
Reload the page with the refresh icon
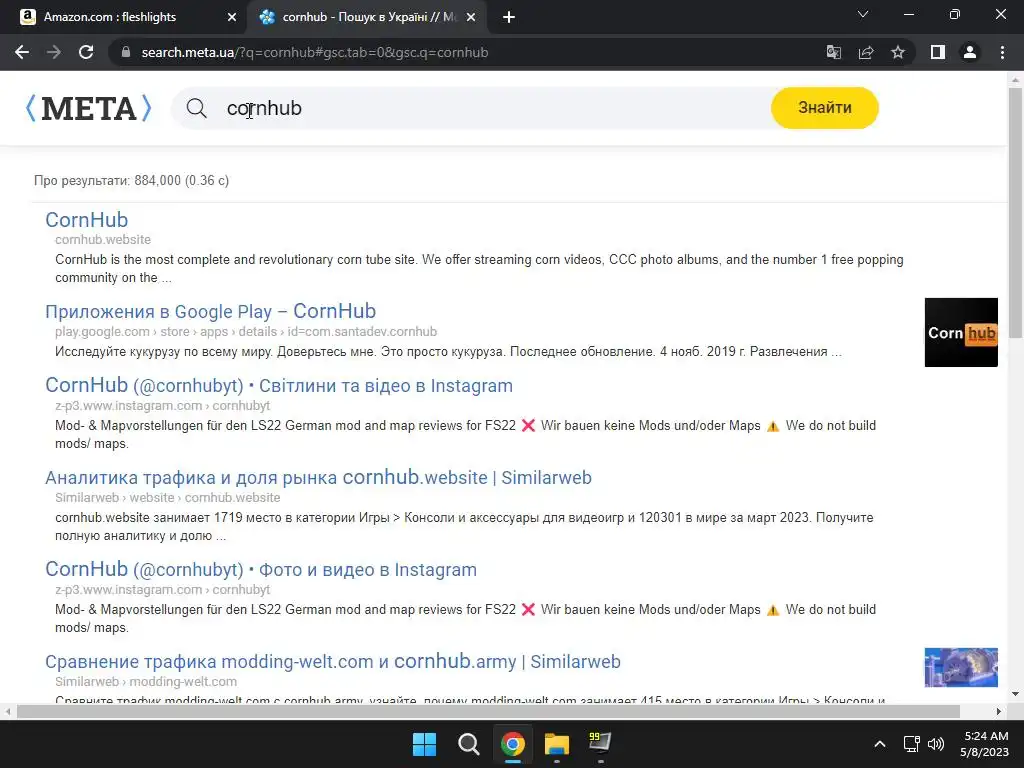[86, 52]
